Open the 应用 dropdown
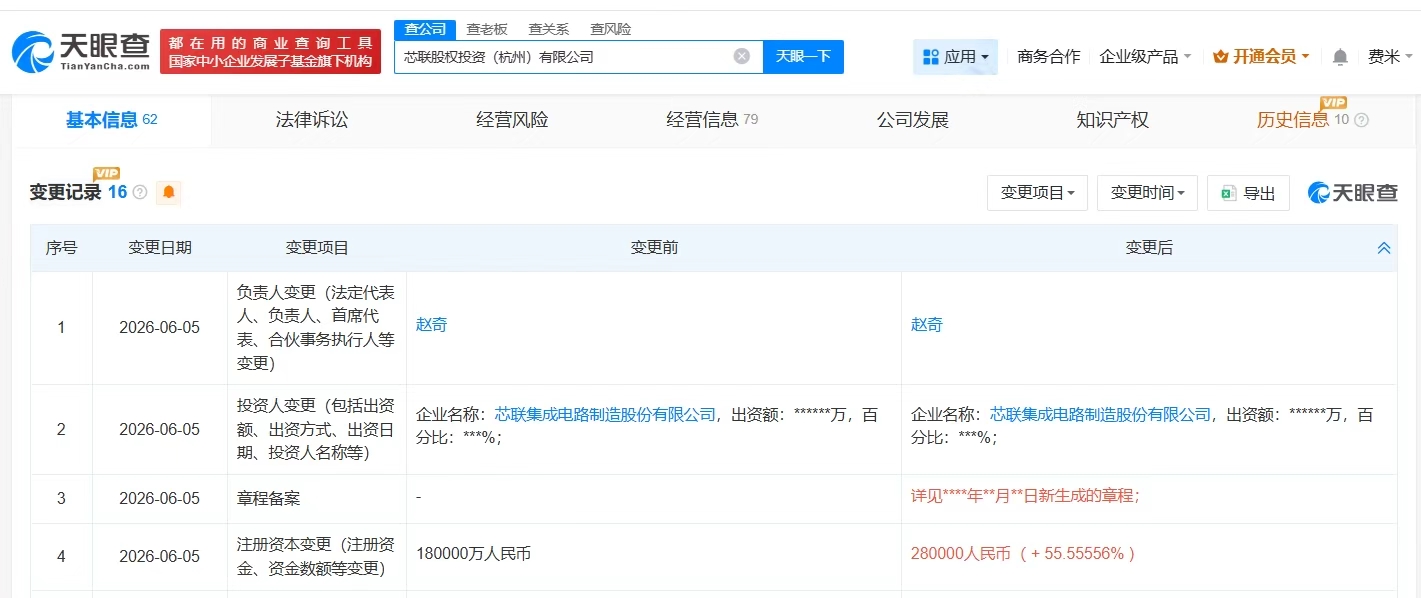The width and height of the screenshot is (1421, 598). 955,57
